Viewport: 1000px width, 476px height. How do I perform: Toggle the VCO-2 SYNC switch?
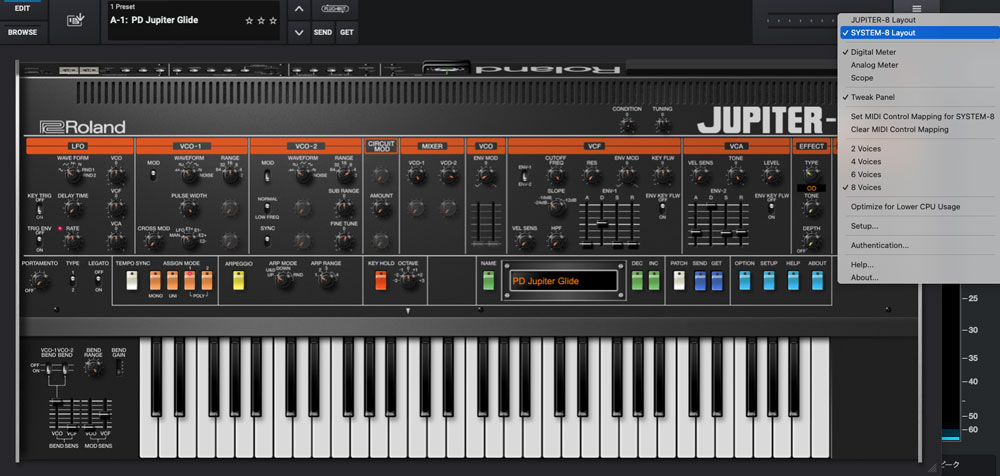click(x=267, y=241)
